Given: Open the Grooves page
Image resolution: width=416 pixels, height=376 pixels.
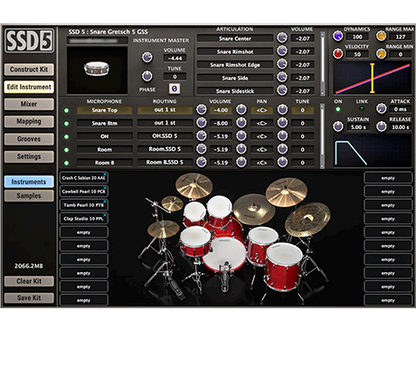Looking at the screenshot, I should pyautogui.click(x=29, y=139).
